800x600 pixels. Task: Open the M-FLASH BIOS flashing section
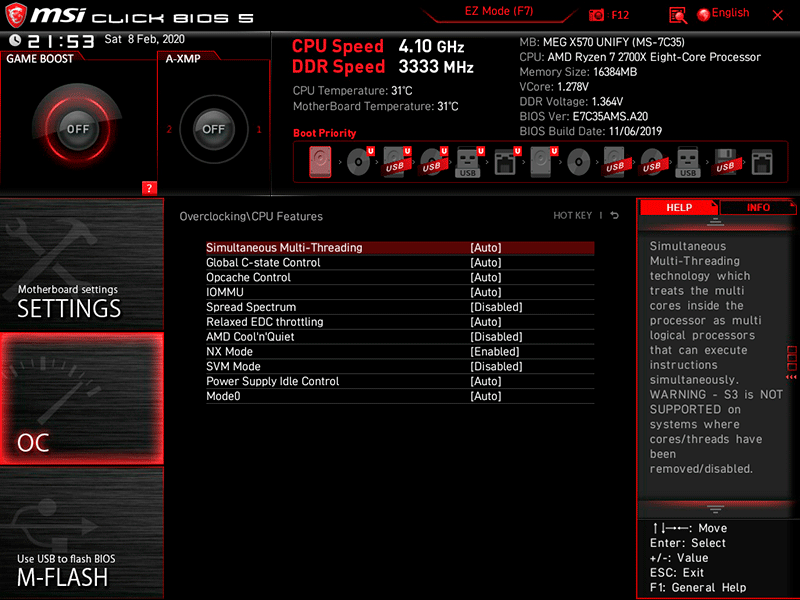(82, 533)
